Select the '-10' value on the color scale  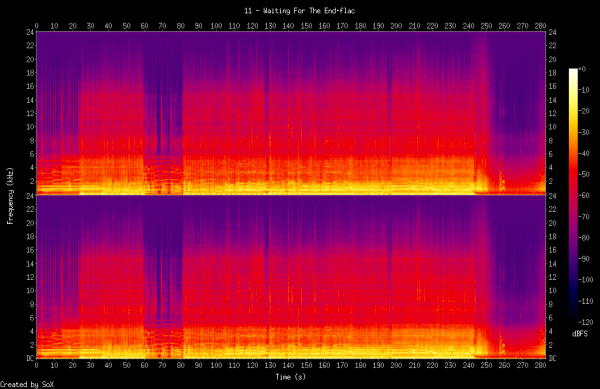[x=584, y=90]
